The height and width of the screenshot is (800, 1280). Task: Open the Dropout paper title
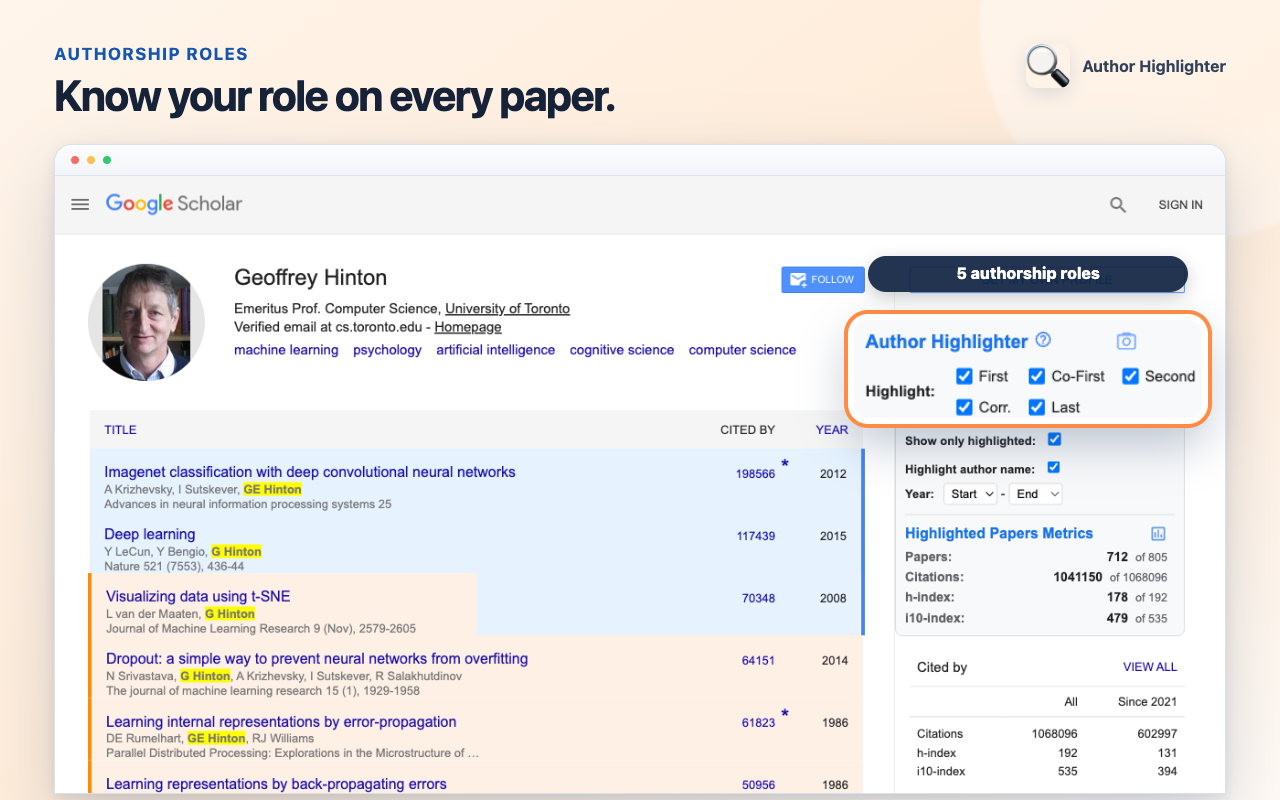(x=317, y=658)
